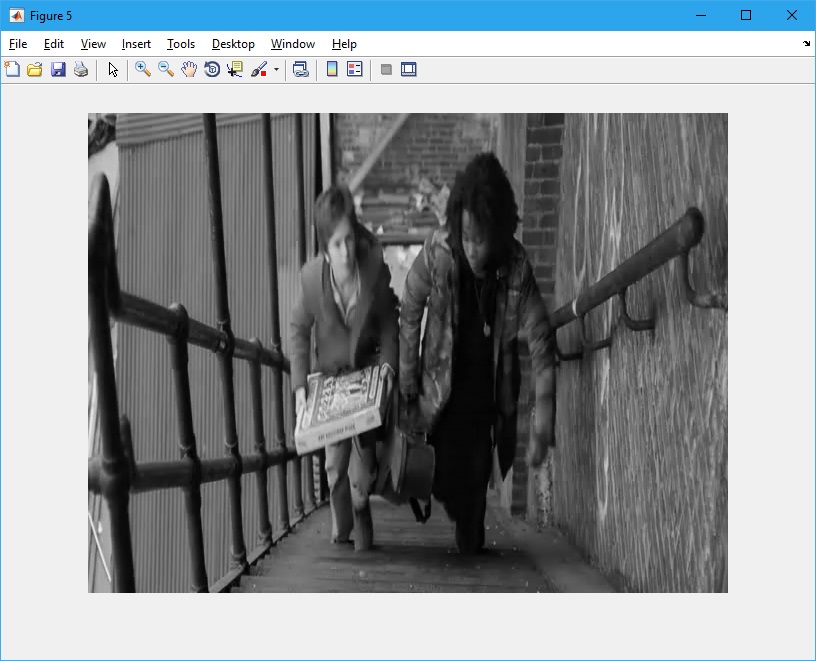This screenshot has width=816, height=661.
Task: Open the Insert menu
Action: [136, 44]
